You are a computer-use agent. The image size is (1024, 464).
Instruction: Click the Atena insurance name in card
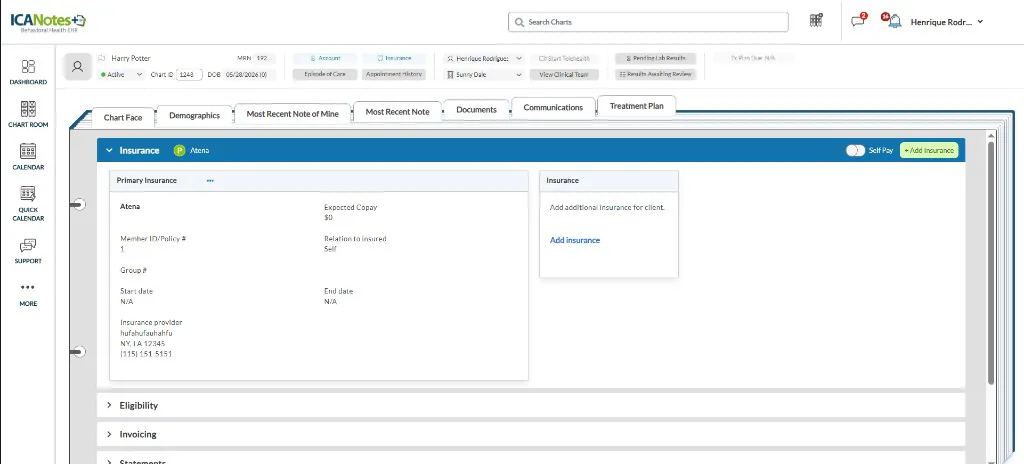click(x=130, y=207)
